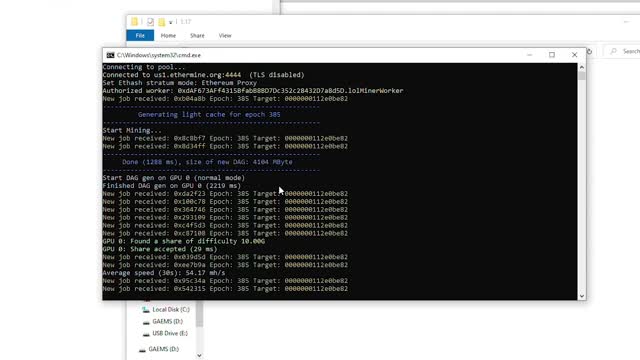Click 'Generating light cache for epoch 385' text

[209, 114]
